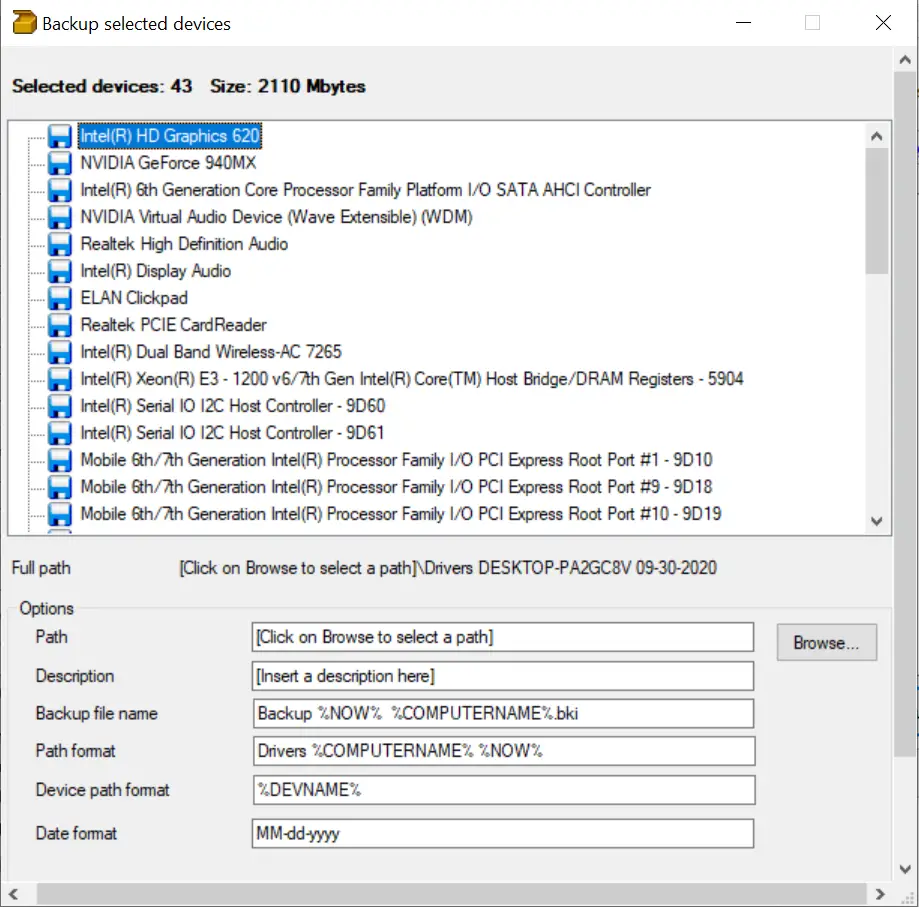
Task: Click the Description text field
Action: [502, 676]
